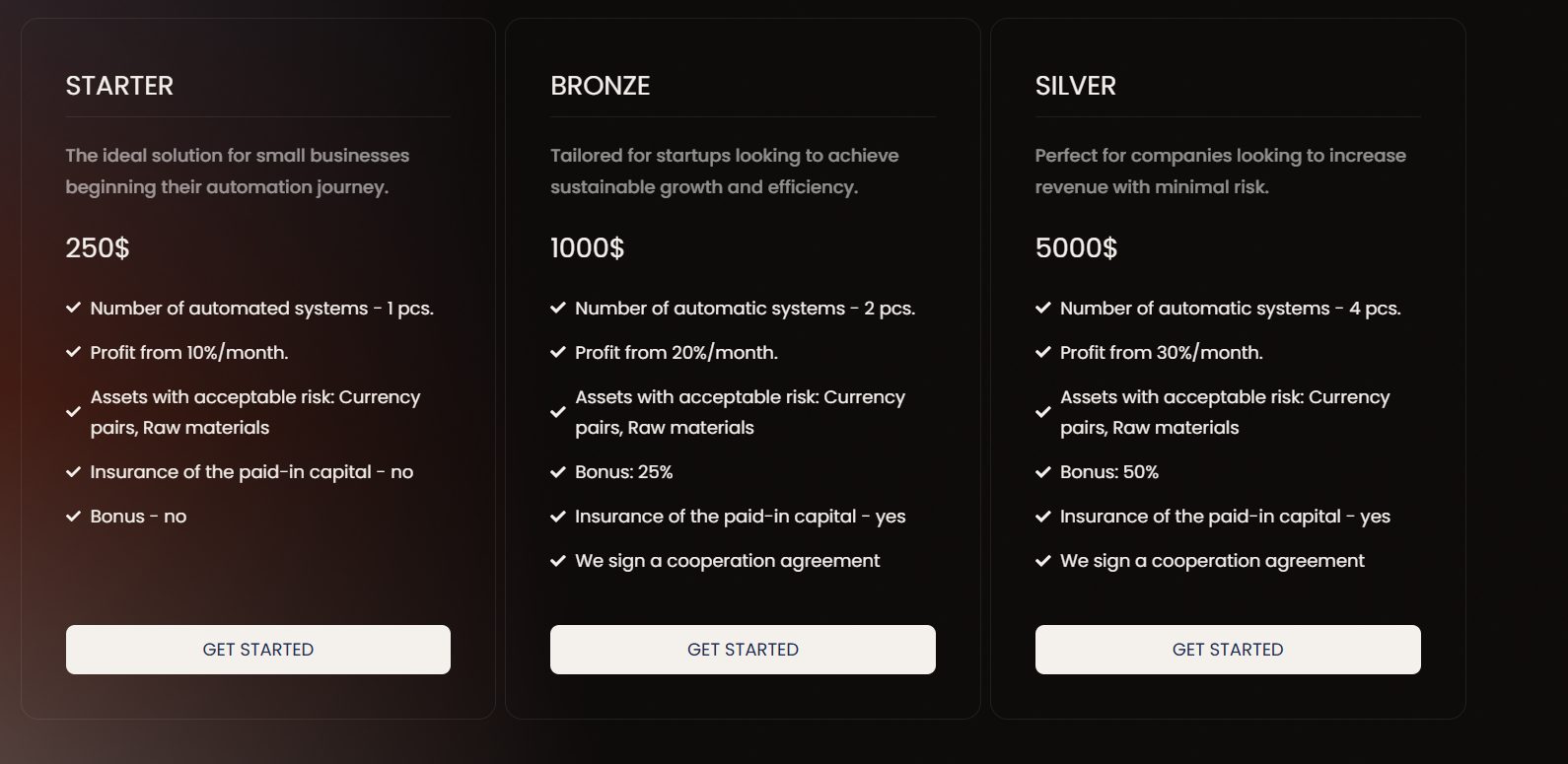Click checkmark next to Bronze Bonus: 25%
Image resolution: width=1568 pixels, height=764 pixels.
pyautogui.click(x=558, y=471)
